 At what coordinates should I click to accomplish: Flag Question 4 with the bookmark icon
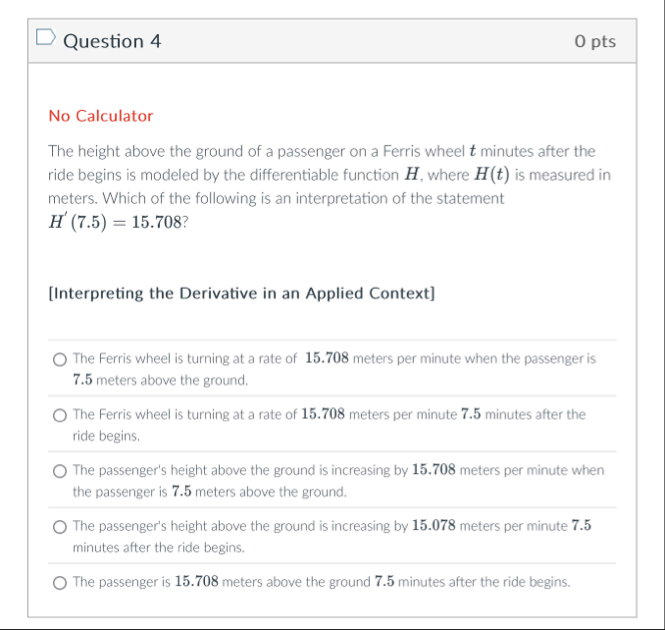(44, 40)
